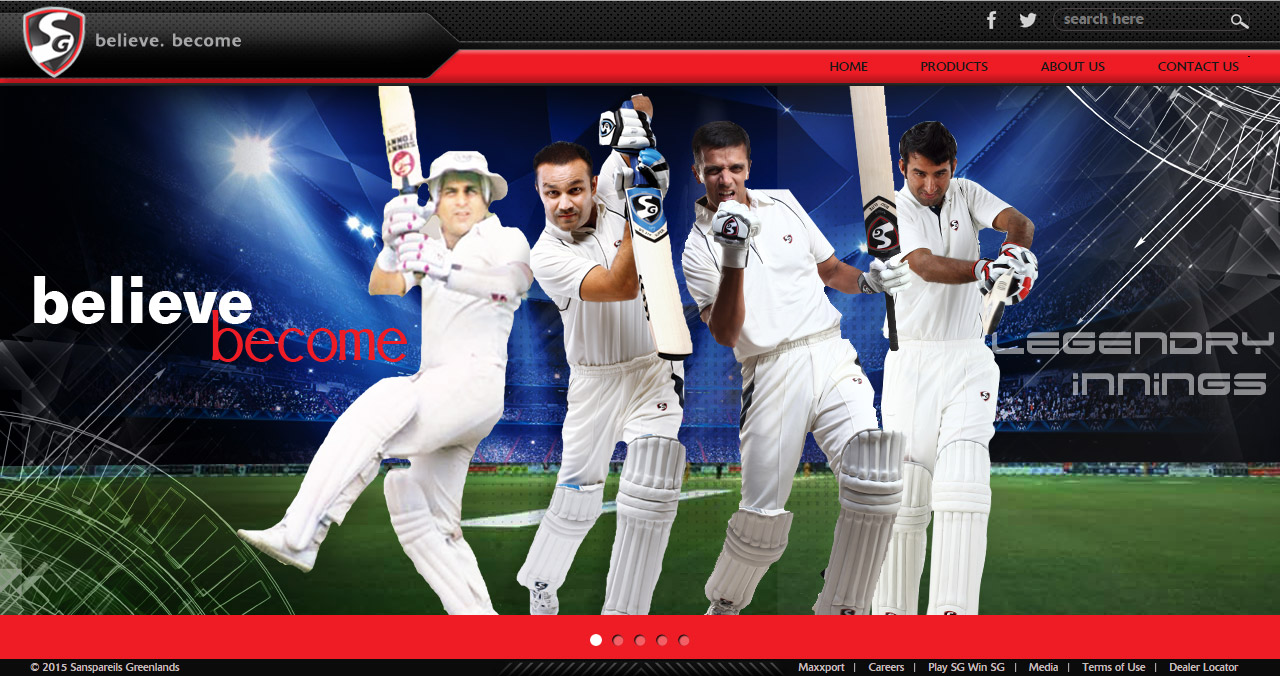The height and width of the screenshot is (676, 1280).
Task: Click the SG shield logo
Action: (x=54, y=41)
